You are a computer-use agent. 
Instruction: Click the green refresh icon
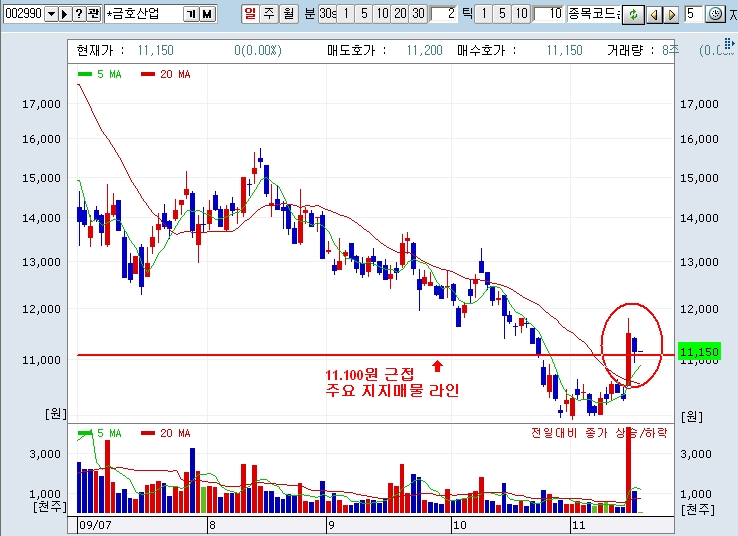[633, 14]
